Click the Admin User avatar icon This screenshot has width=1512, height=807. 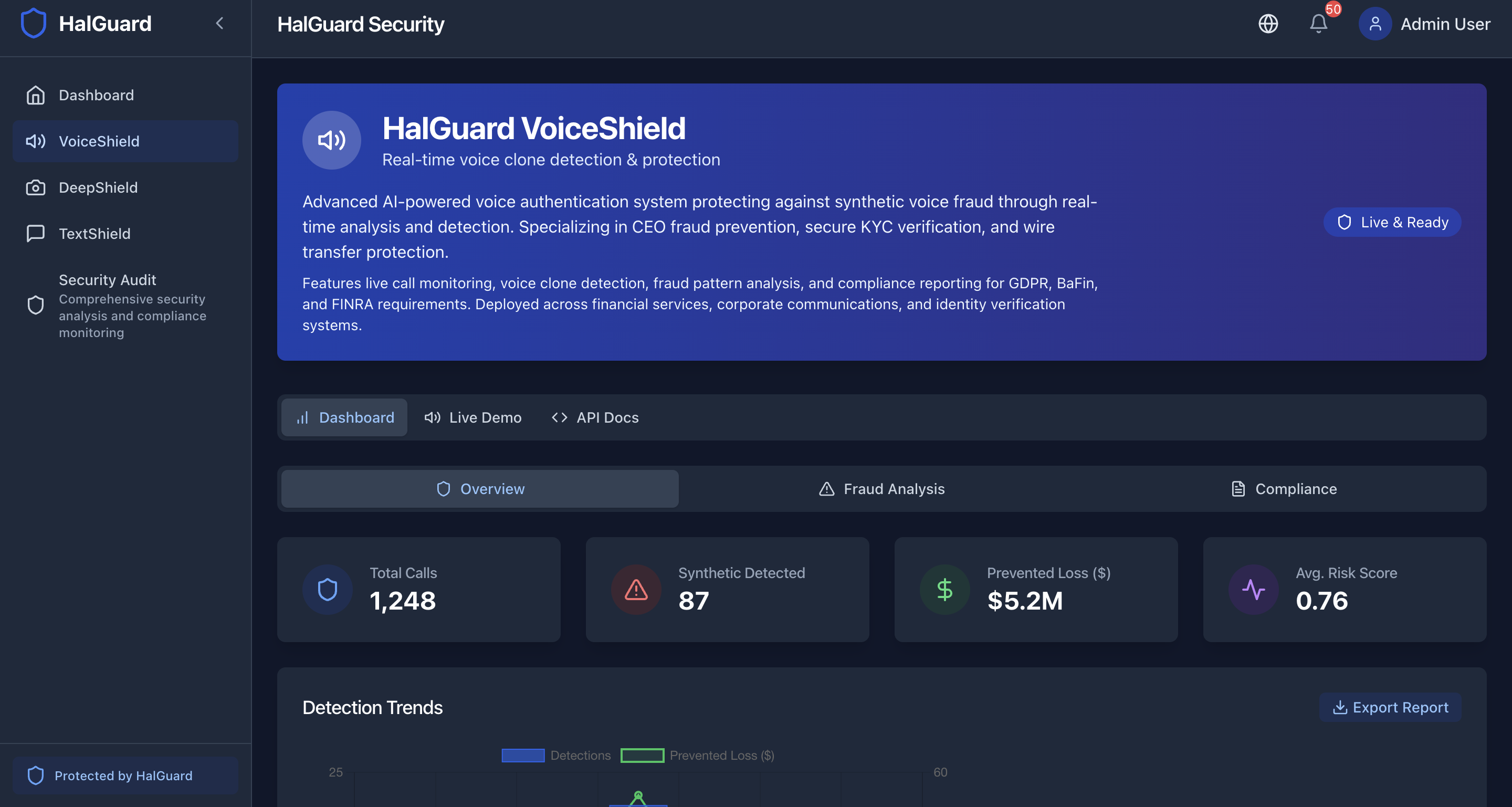[x=1374, y=24]
